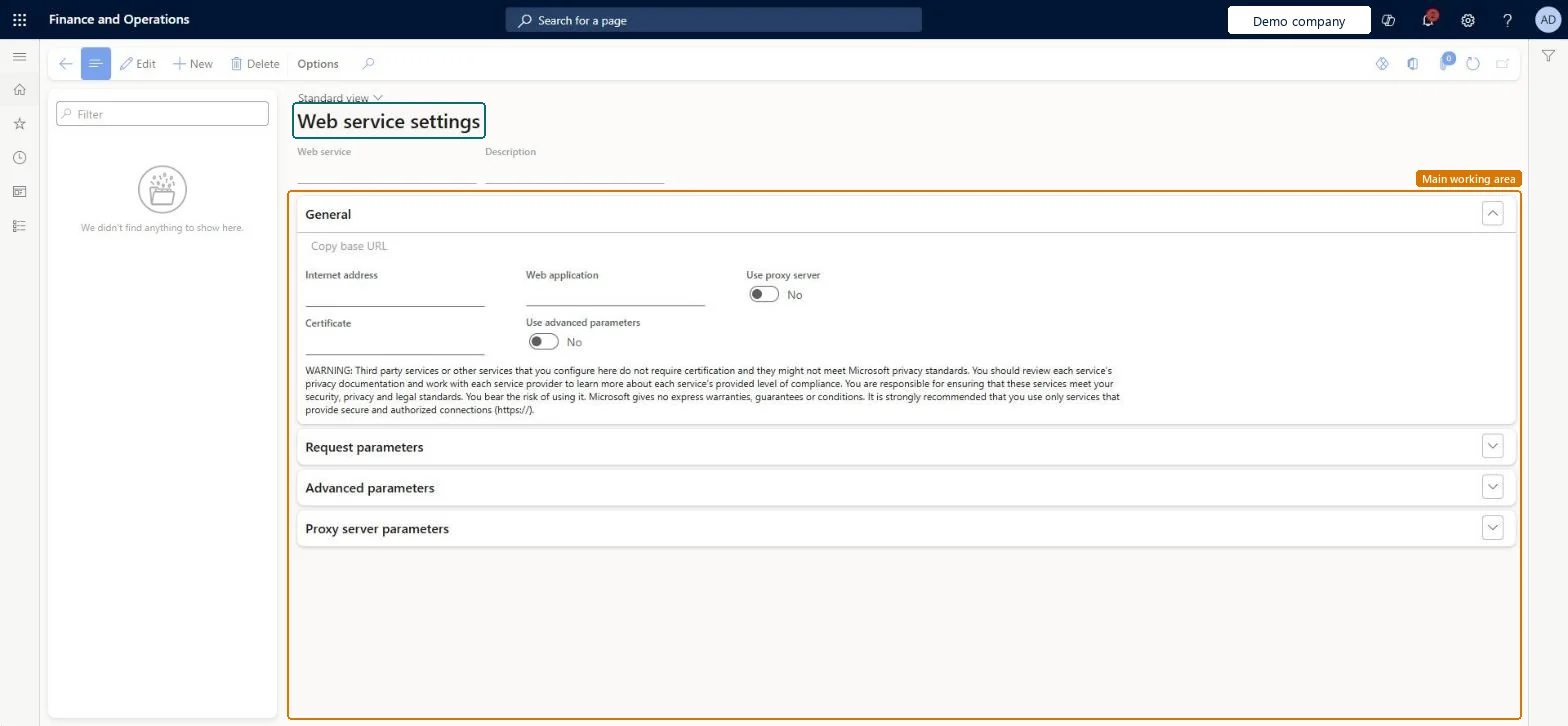Screen dimensions: 1568x726
Task: Open Modules list icon in sidebar
Action: click(19, 226)
